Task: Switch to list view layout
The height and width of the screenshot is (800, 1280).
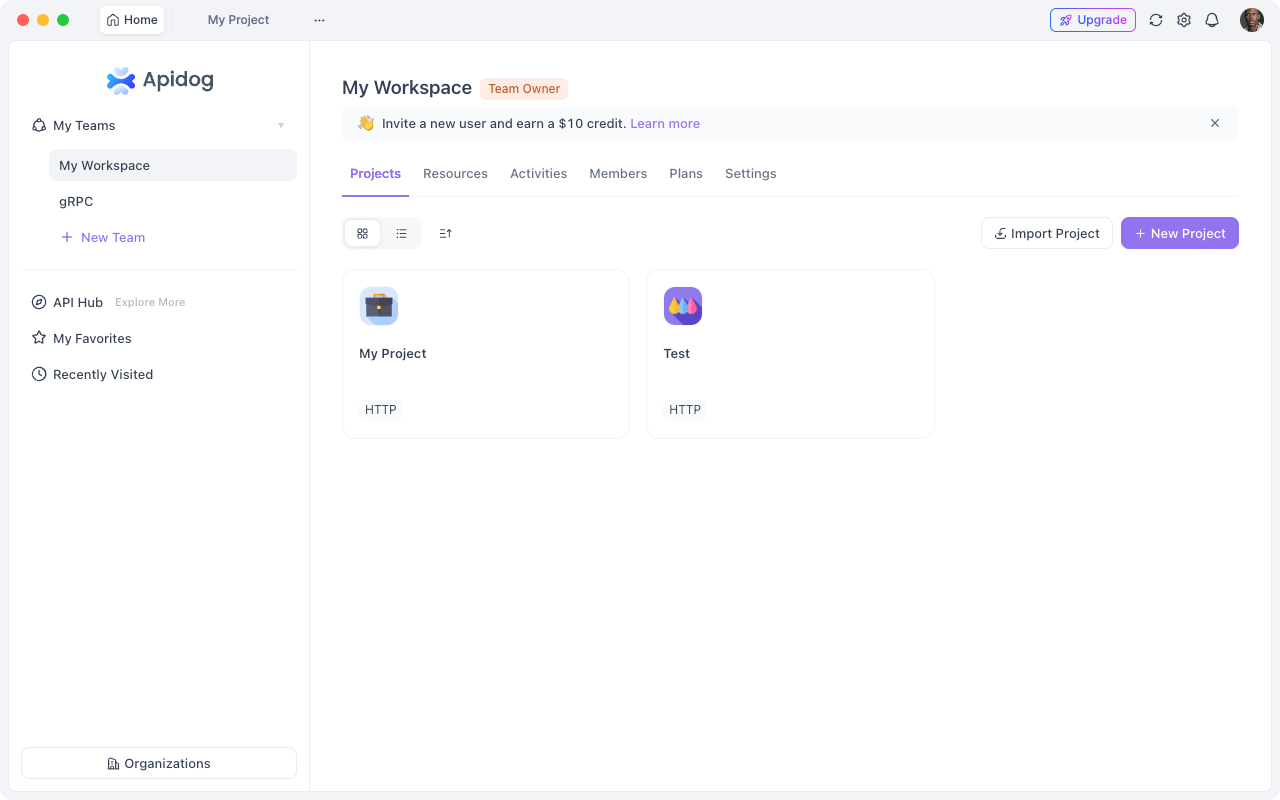Action: [x=401, y=233]
